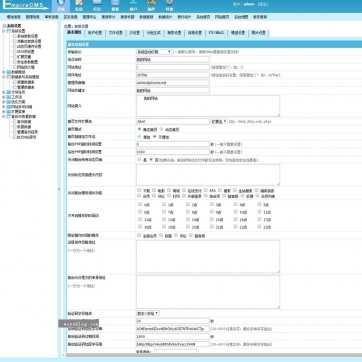
Task: Click page icon beside 备份数据
Action: click(x=15, y=122)
